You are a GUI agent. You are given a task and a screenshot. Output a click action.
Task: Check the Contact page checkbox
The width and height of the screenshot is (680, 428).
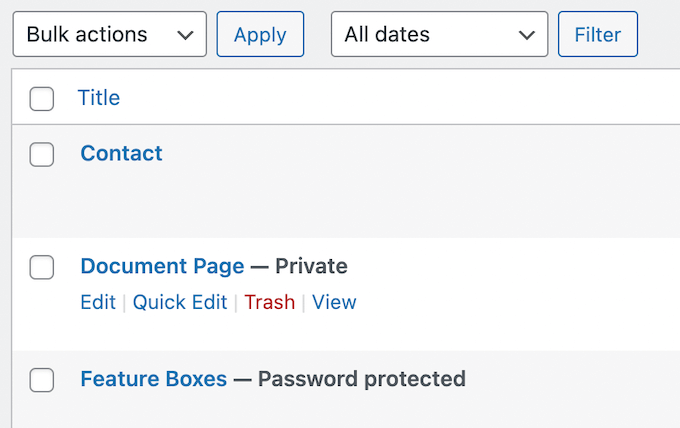(42, 154)
